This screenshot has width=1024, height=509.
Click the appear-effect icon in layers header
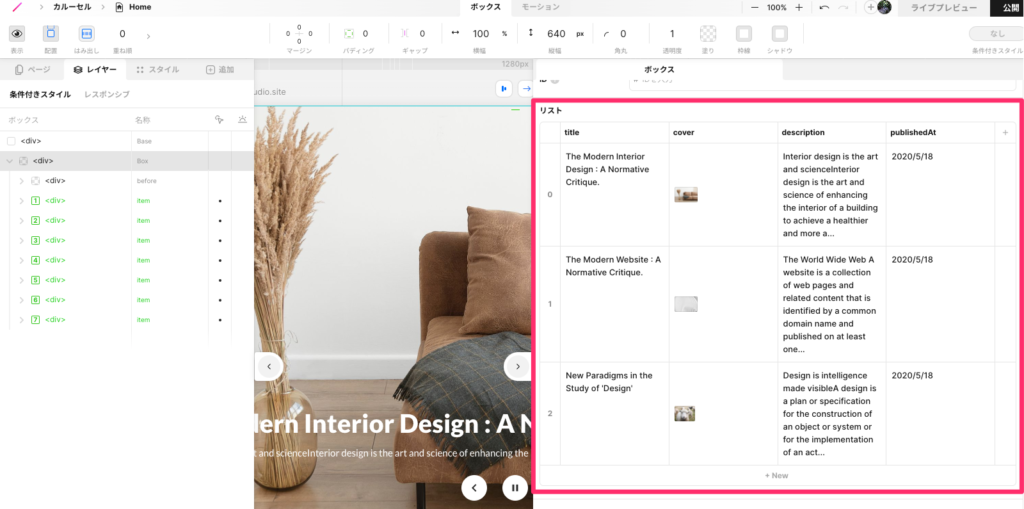click(x=243, y=120)
